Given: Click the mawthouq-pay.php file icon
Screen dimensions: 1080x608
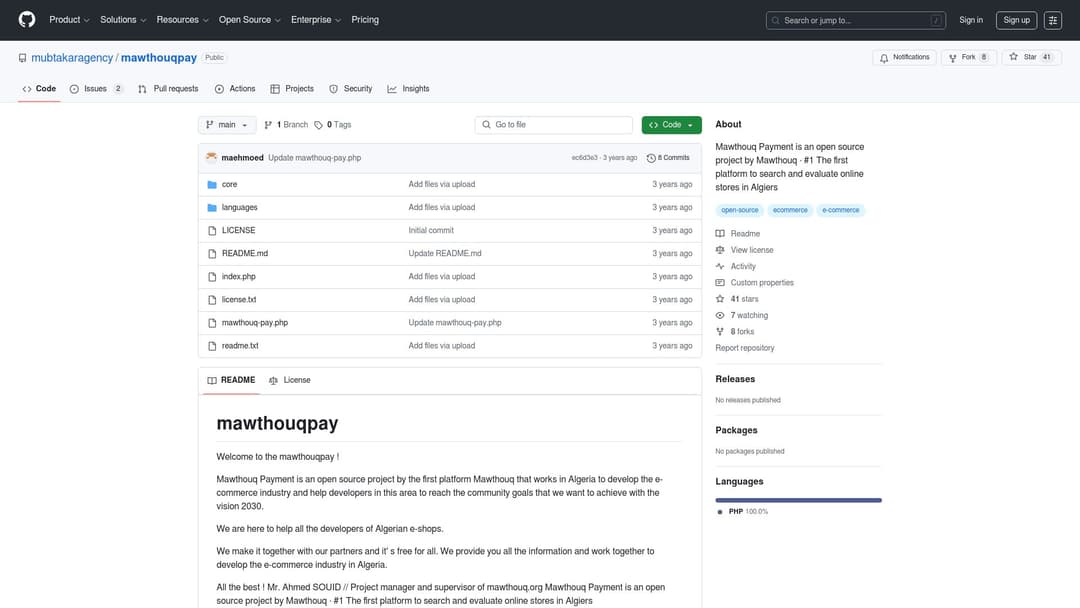Looking at the screenshot, I should pos(212,323).
